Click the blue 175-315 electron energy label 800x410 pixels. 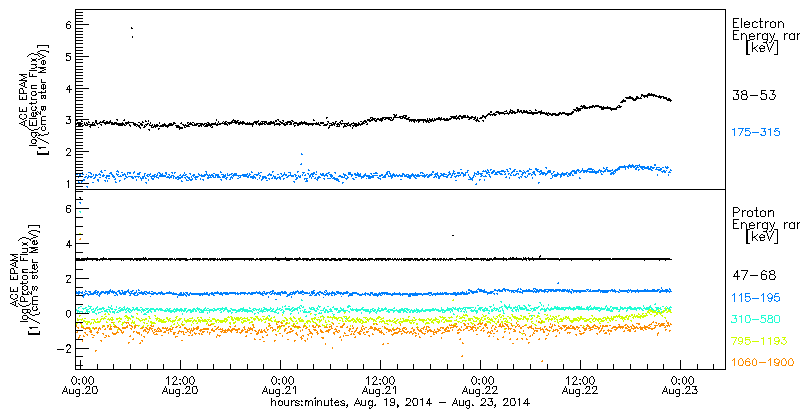click(756, 133)
